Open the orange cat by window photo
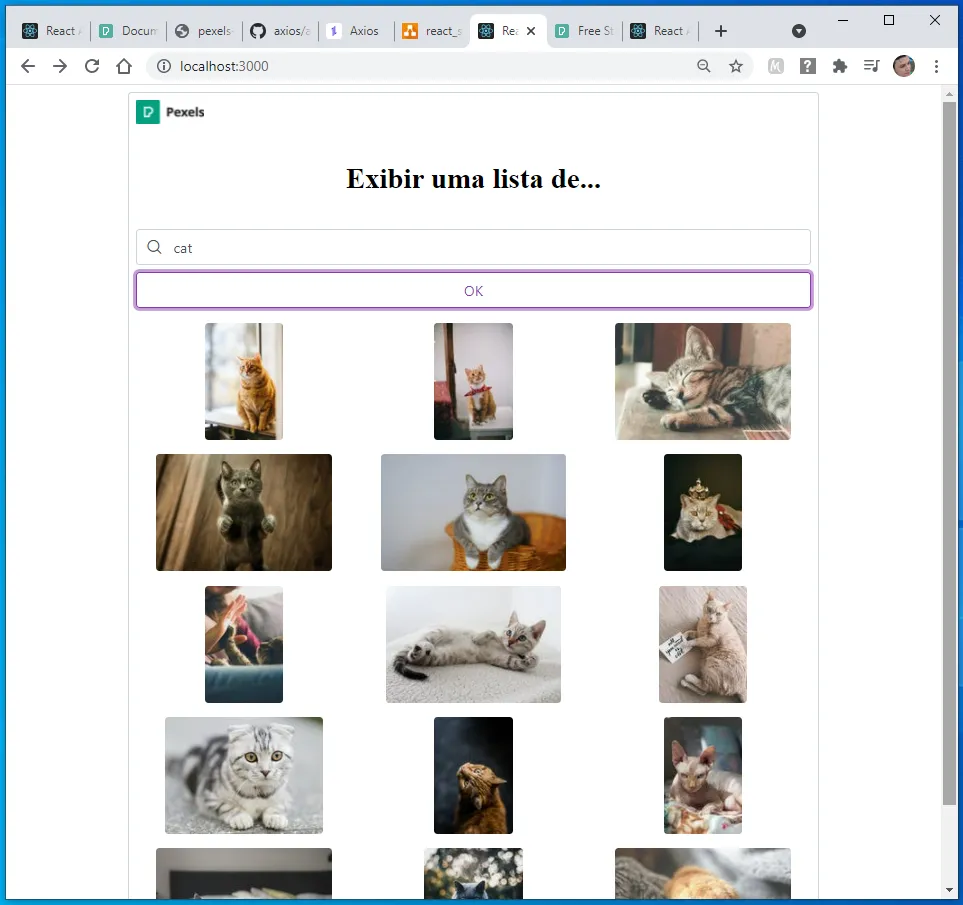This screenshot has width=963, height=905. point(244,381)
